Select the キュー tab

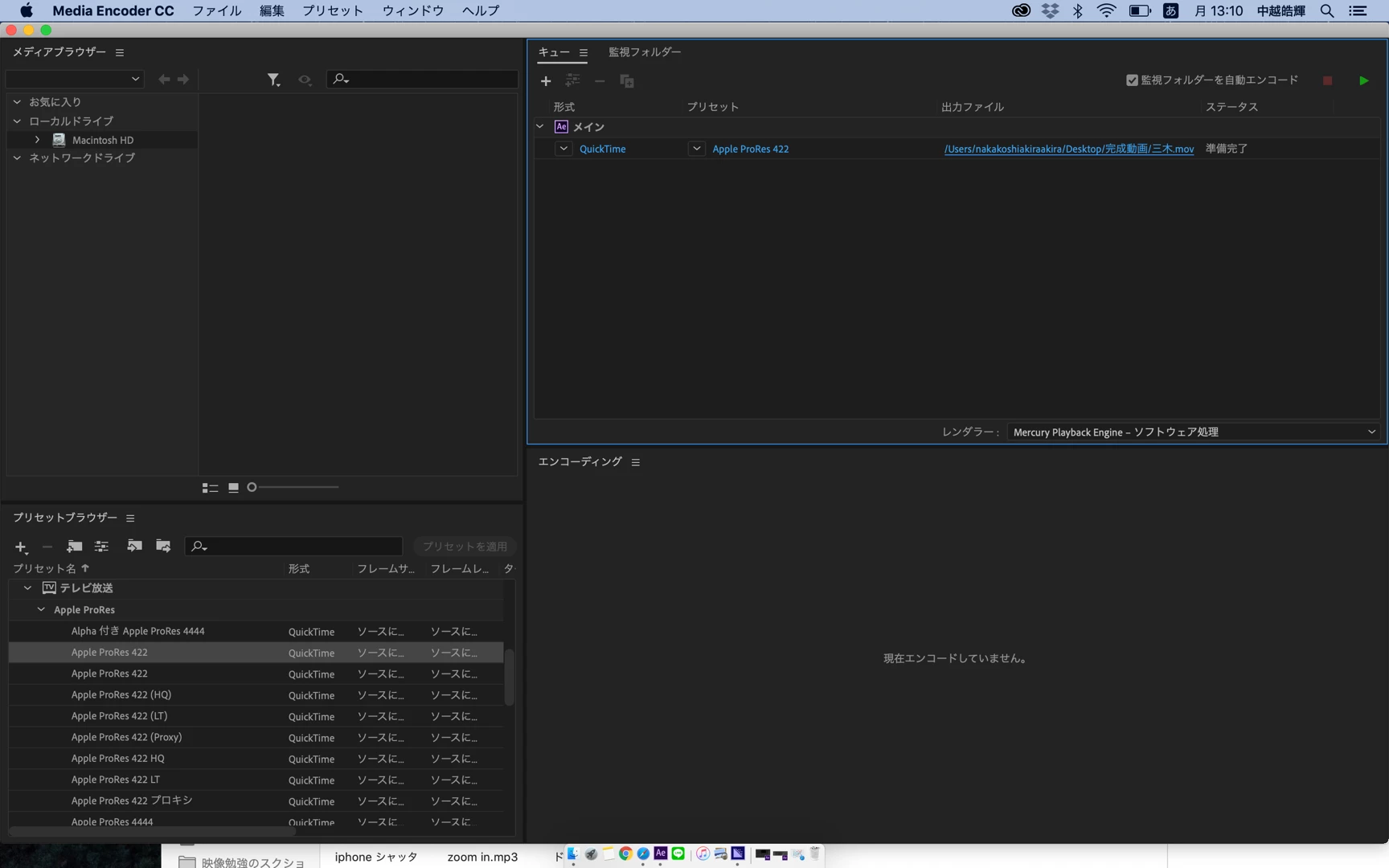coord(554,52)
